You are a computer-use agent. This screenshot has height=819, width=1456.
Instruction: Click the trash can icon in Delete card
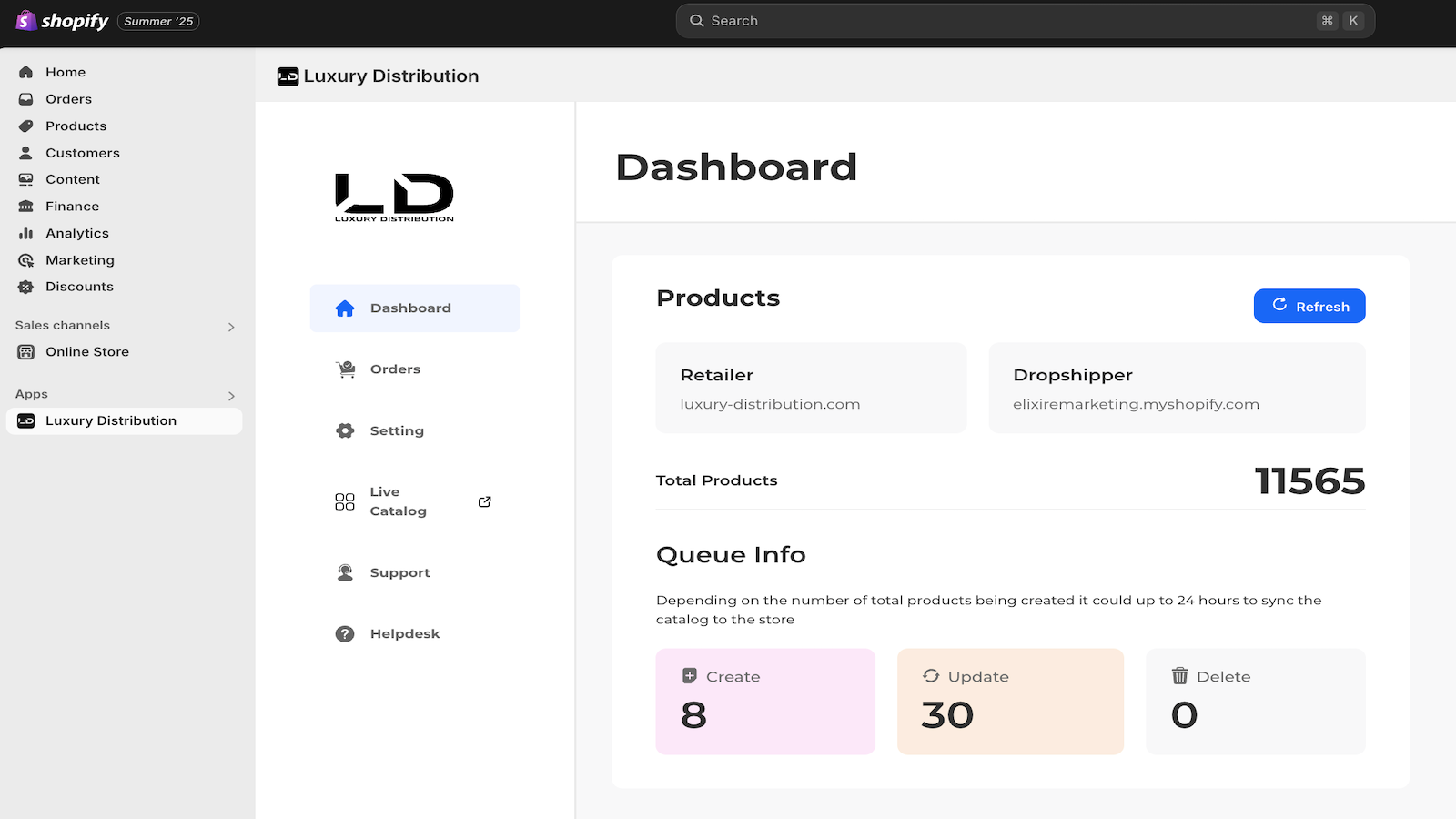tap(1180, 675)
